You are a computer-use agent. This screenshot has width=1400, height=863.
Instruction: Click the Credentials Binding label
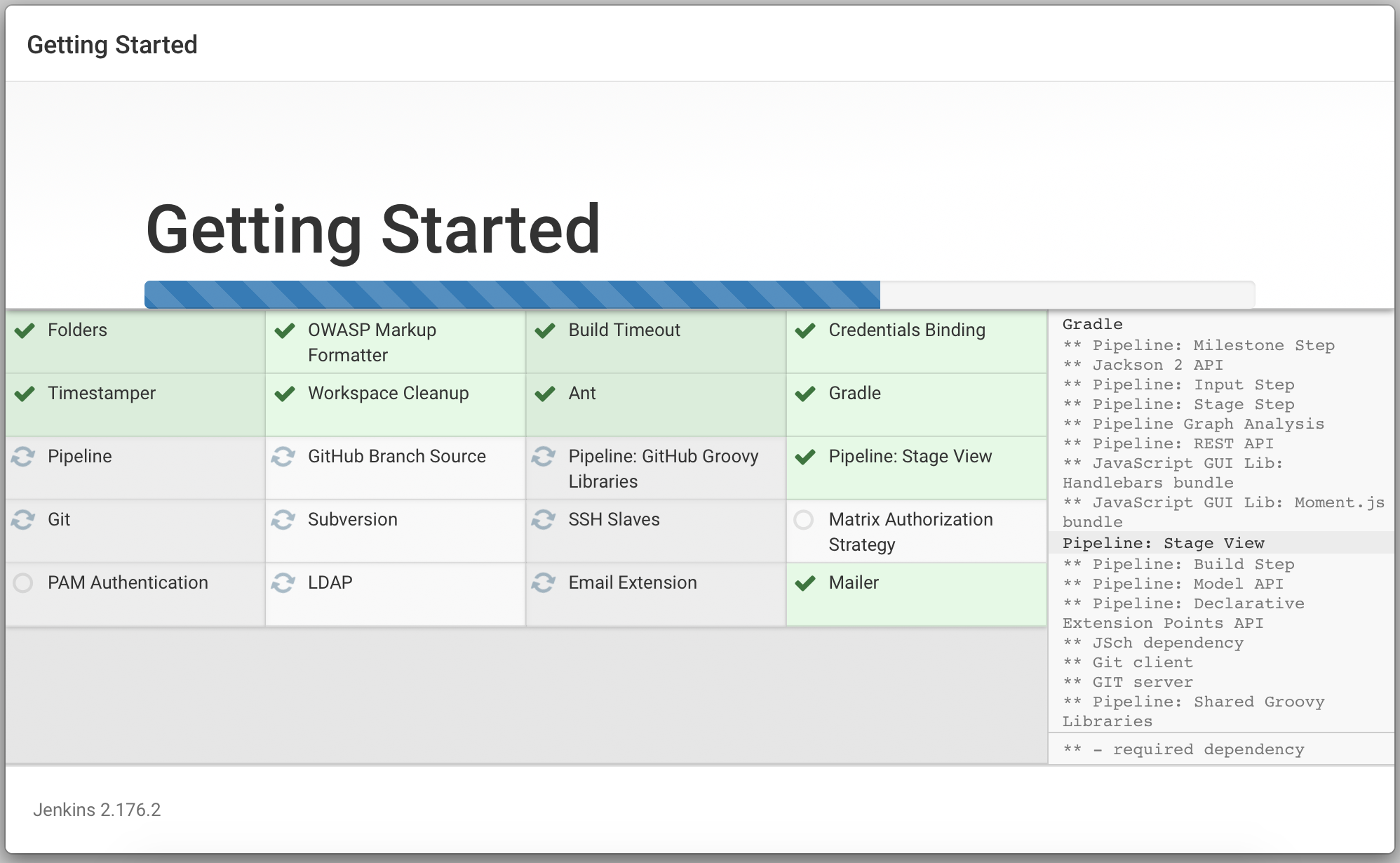tap(907, 330)
